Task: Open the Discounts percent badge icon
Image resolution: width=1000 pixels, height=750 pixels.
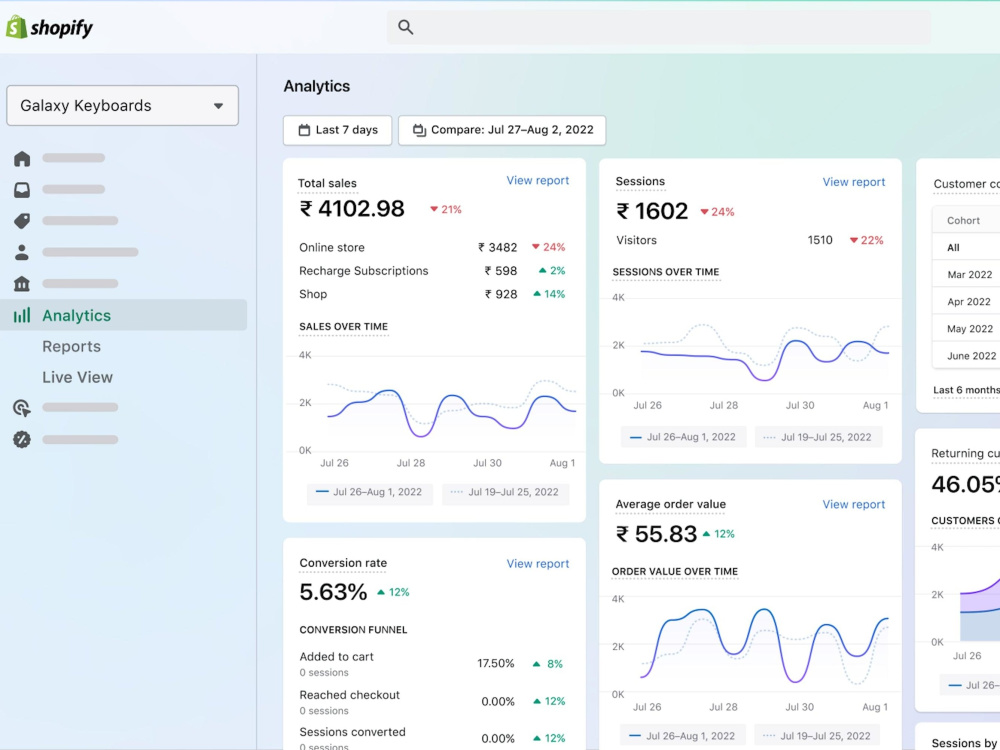Action: coord(22,439)
